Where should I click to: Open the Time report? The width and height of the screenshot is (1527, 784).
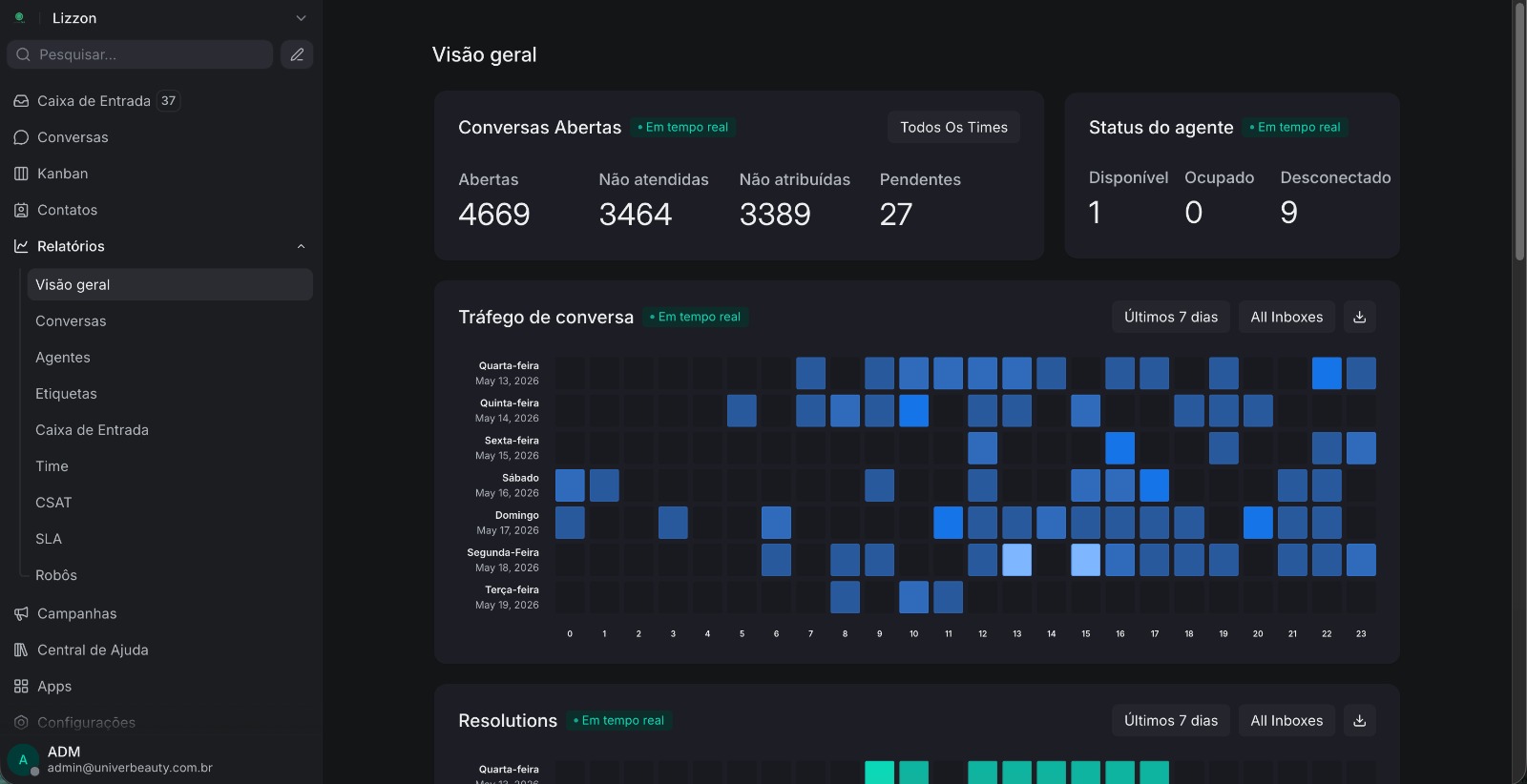point(170,466)
